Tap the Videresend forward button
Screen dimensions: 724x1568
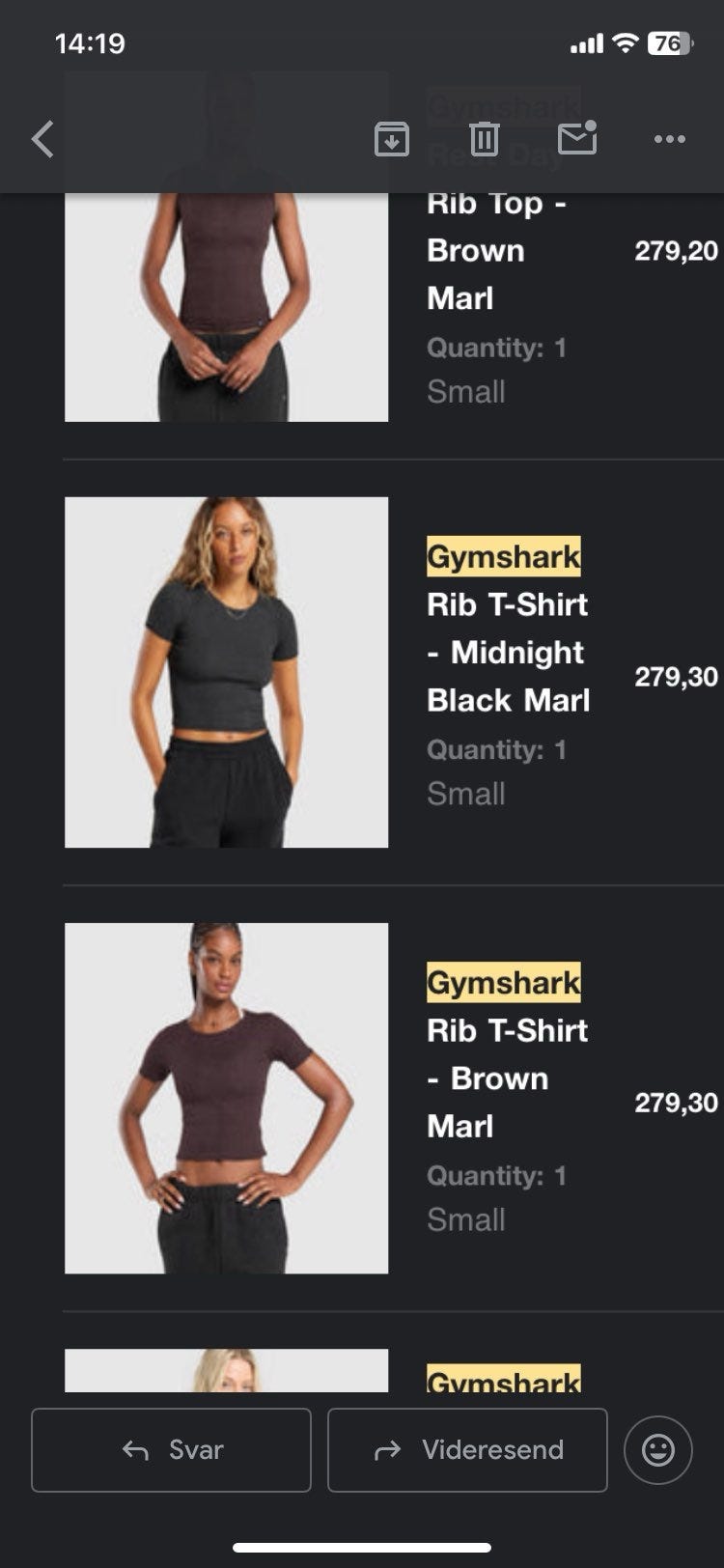click(467, 1449)
